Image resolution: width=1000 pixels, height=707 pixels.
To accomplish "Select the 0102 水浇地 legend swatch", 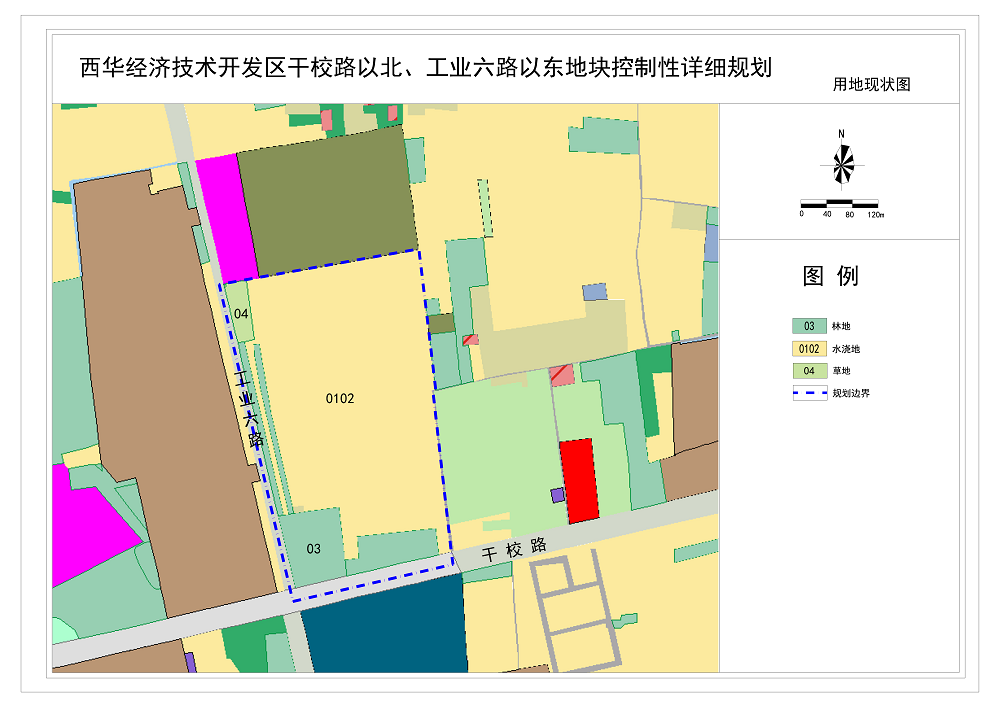I will [x=807, y=349].
